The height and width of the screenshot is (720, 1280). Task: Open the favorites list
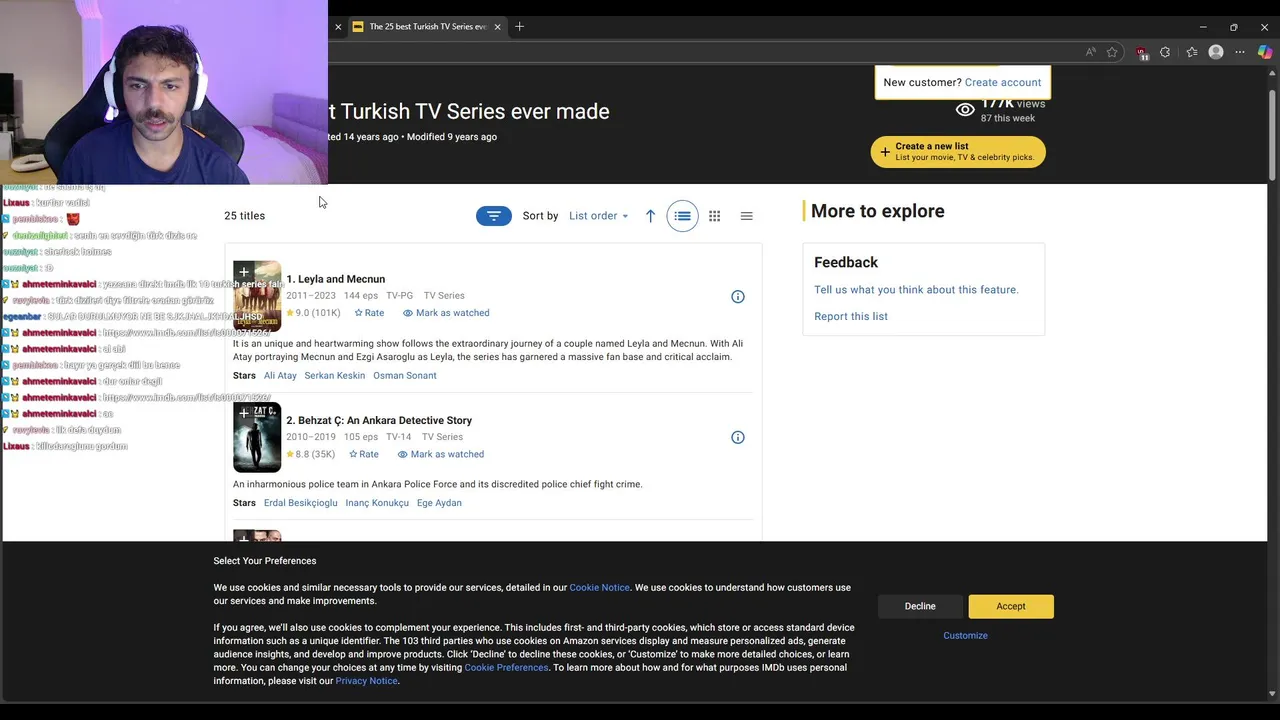coord(1192,52)
